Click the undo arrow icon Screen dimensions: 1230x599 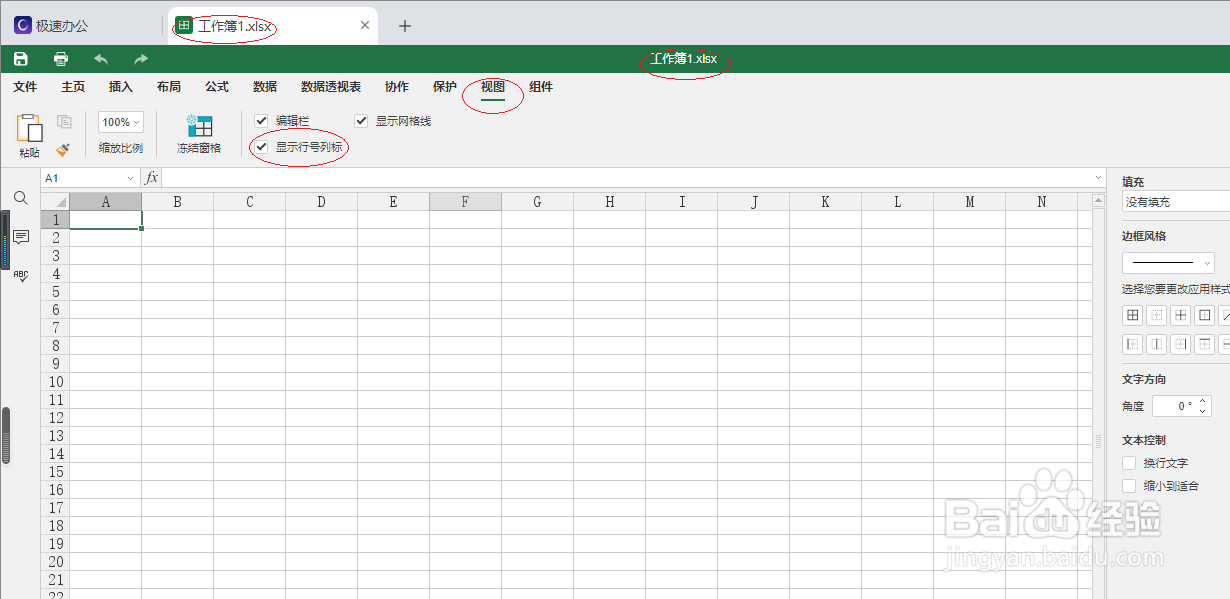coord(101,59)
